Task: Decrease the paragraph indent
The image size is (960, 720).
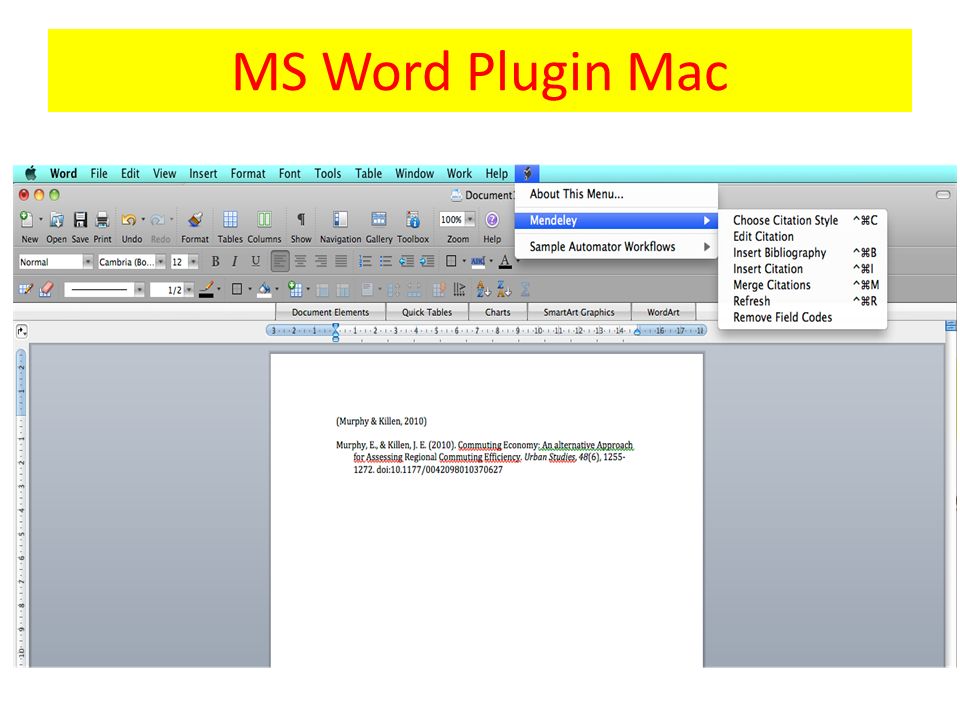Action: tap(407, 261)
